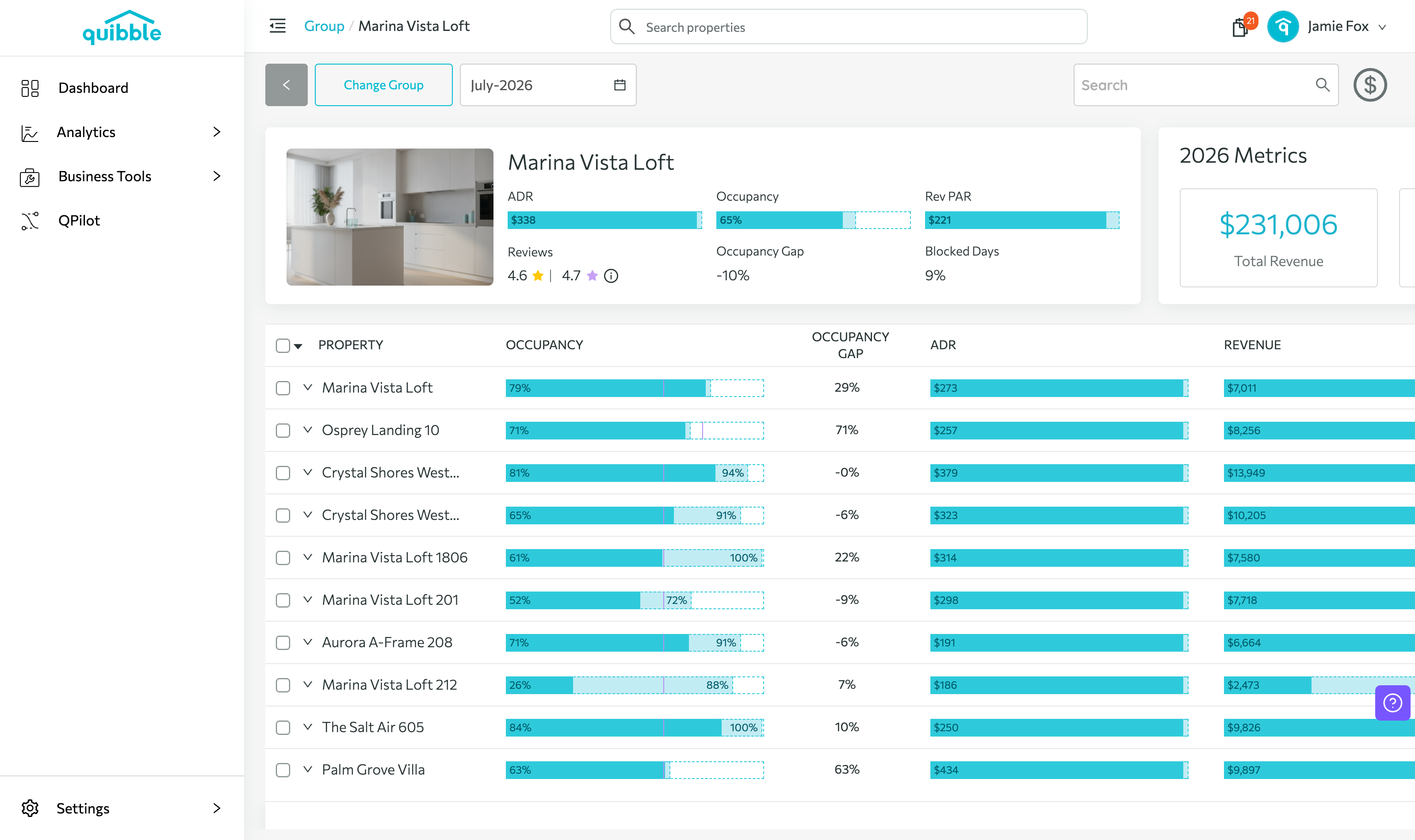Open the purple help question mark widget
The image size is (1415, 840).
coord(1392,703)
